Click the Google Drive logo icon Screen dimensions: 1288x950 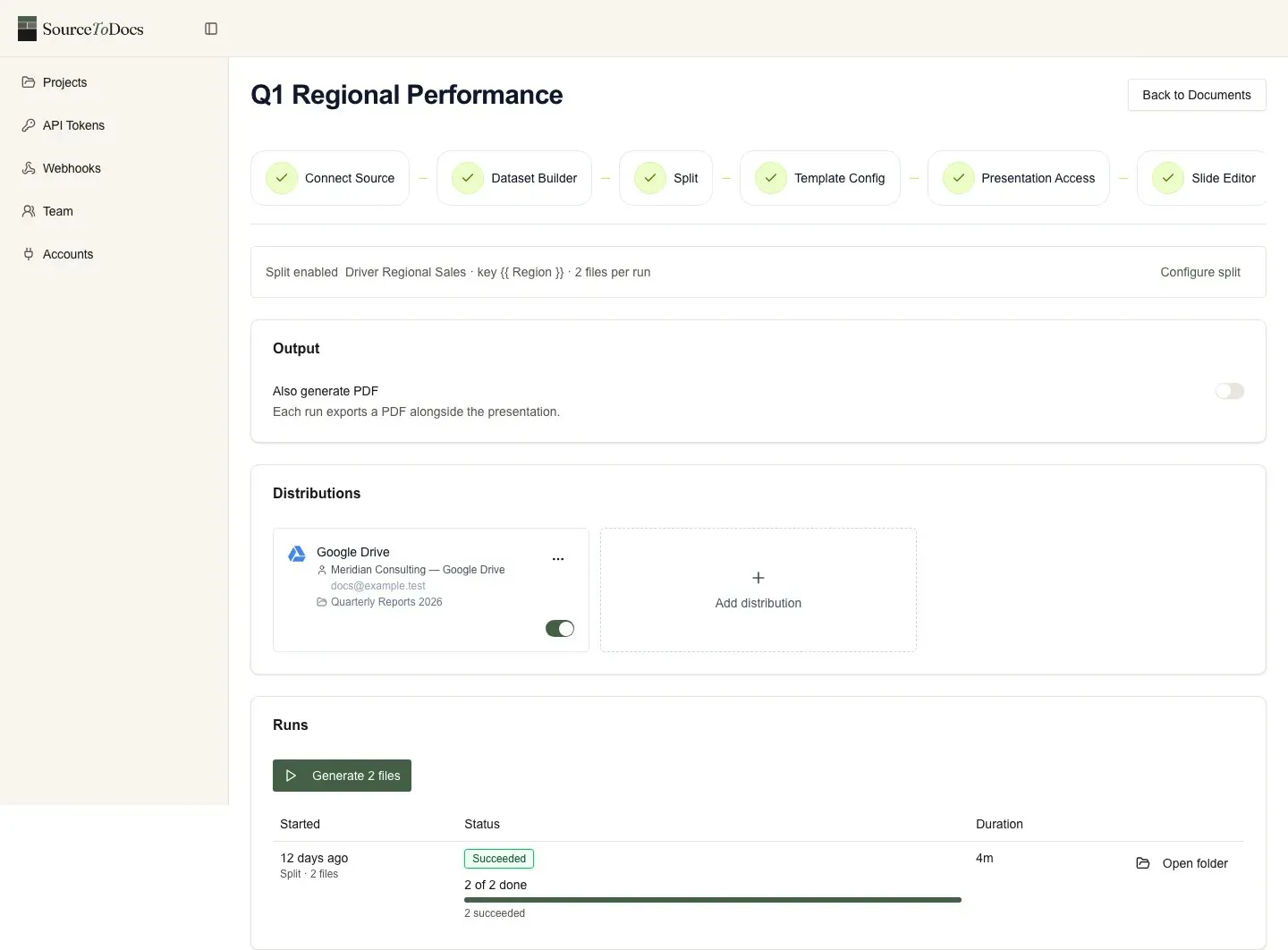[x=297, y=554]
